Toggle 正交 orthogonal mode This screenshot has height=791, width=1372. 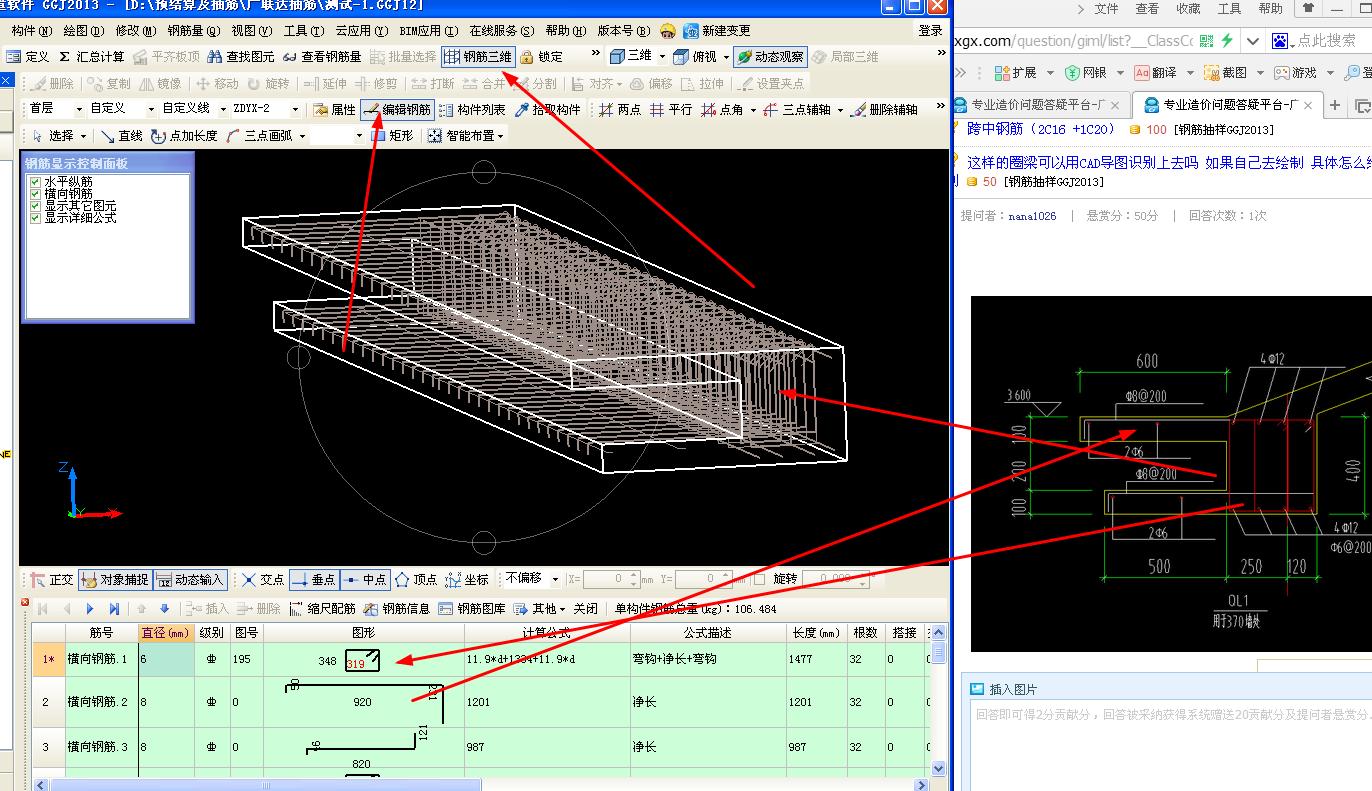pos(52,579)
